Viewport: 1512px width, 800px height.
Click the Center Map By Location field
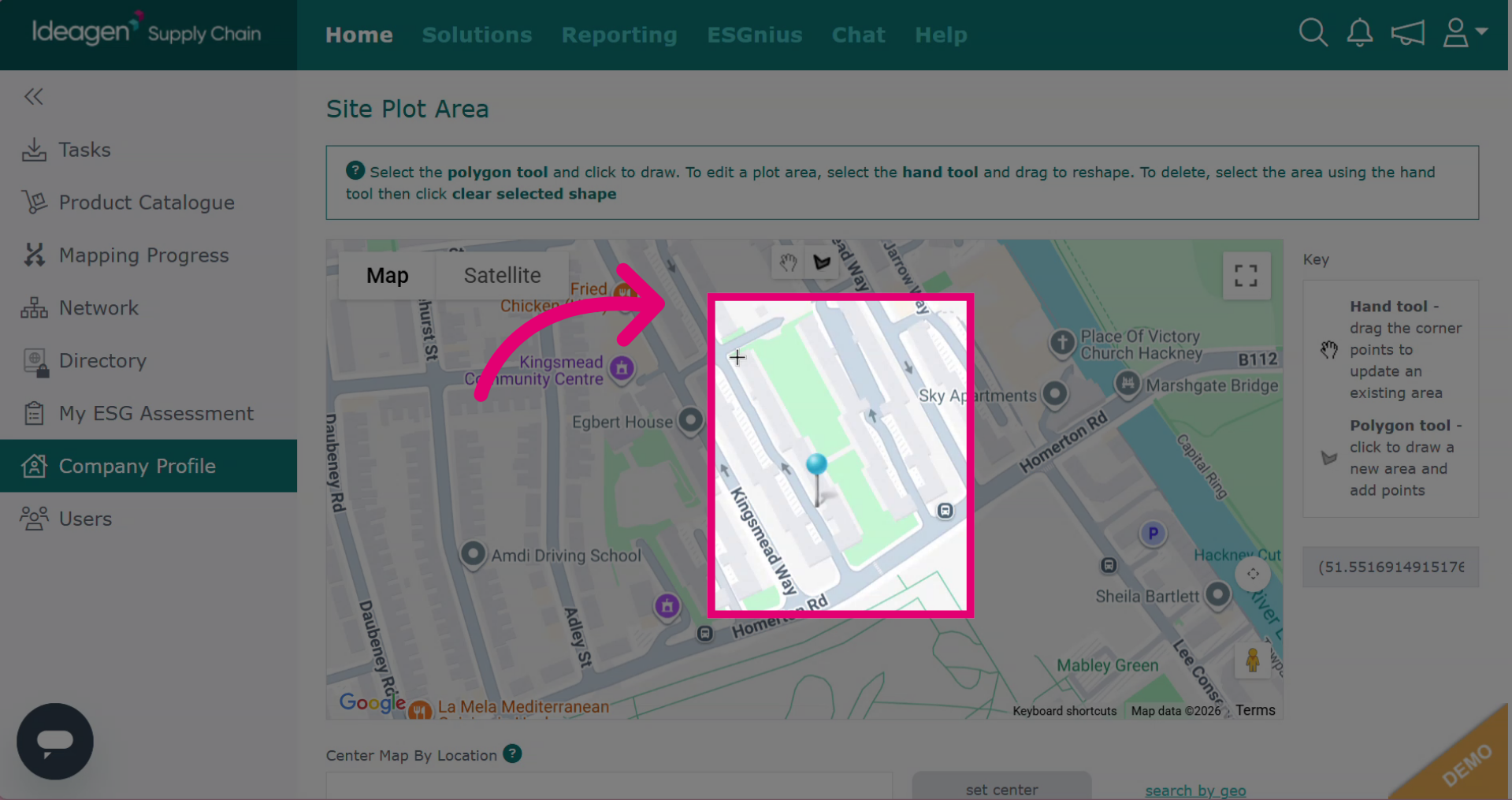tap(609, 787)
